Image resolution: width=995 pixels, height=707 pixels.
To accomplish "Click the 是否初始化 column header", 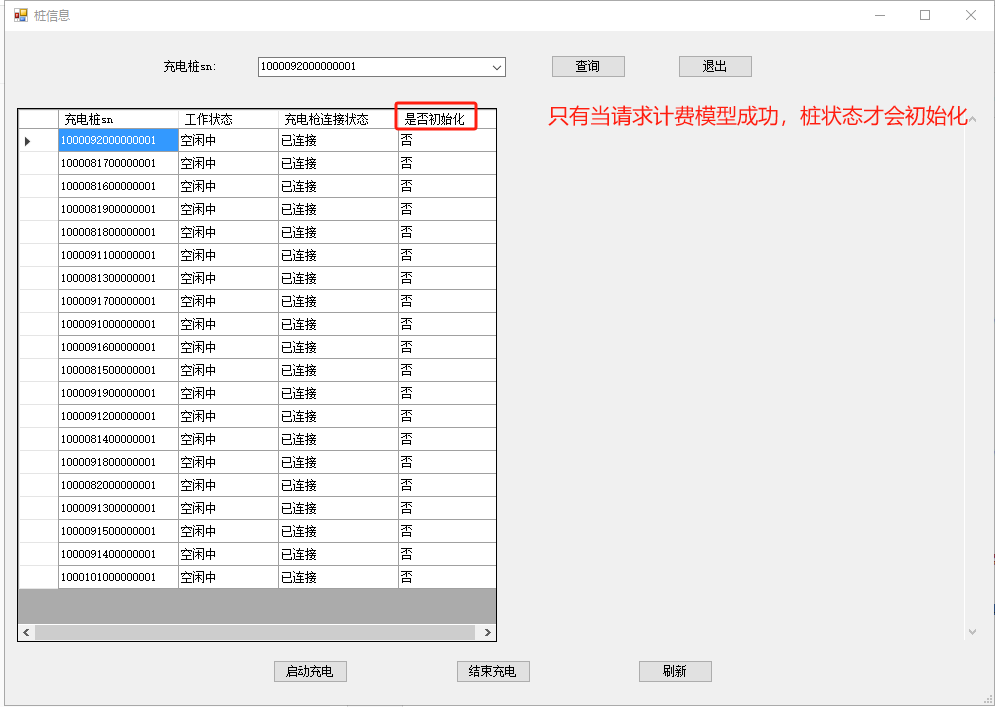I will (435, 119).
